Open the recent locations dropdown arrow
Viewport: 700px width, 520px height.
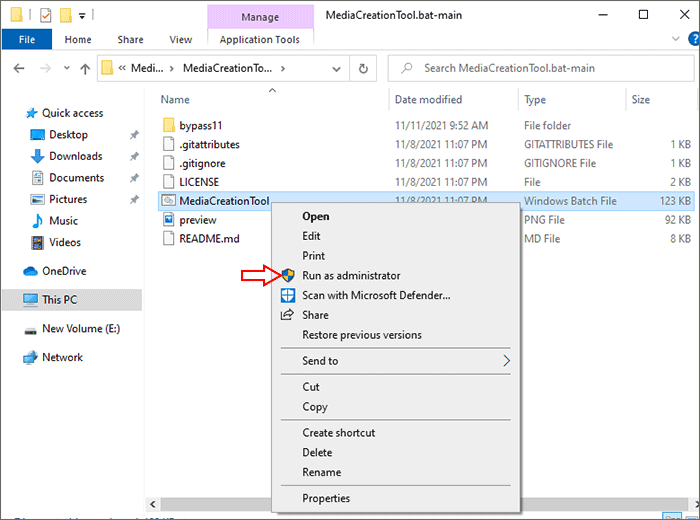67,68
